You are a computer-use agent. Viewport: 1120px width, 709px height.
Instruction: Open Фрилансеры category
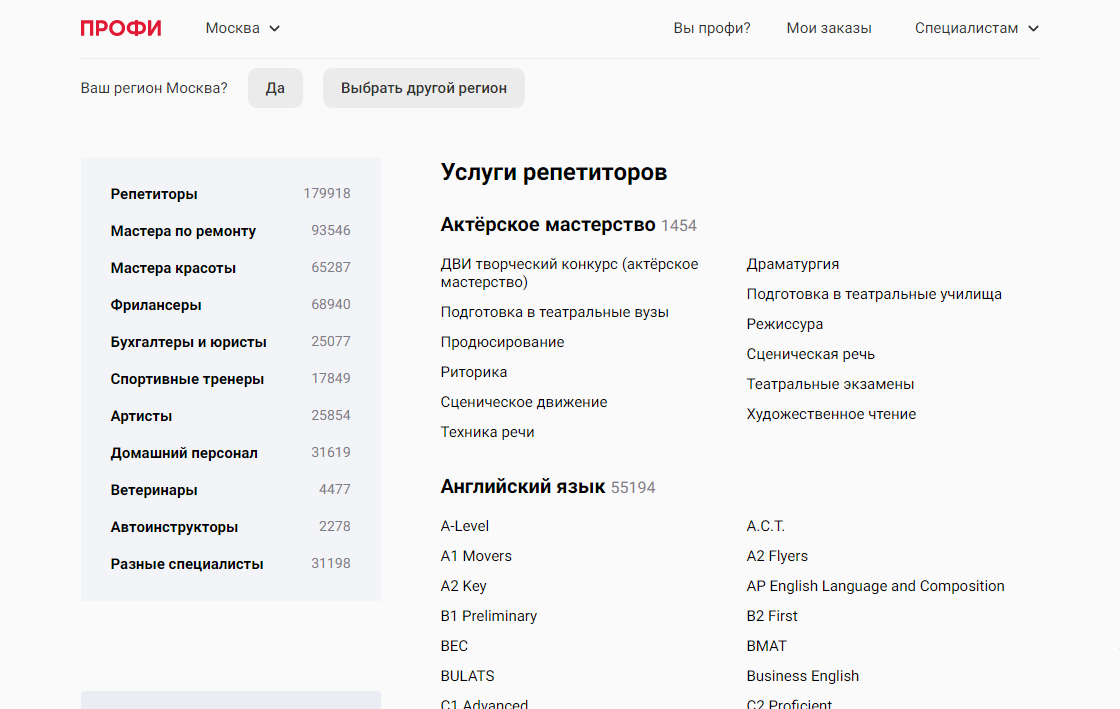pos(156,306)
